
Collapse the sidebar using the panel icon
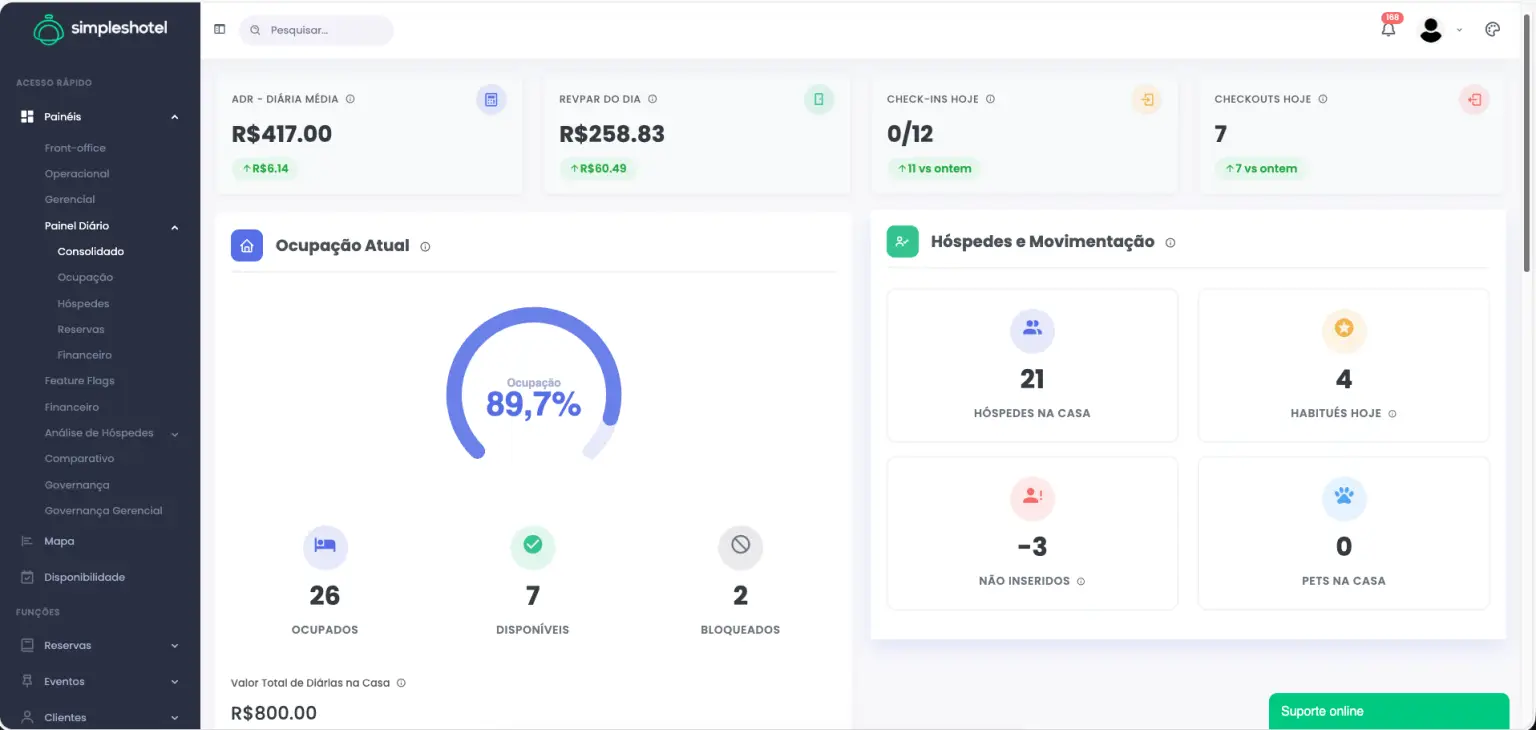tap(219, 29)
